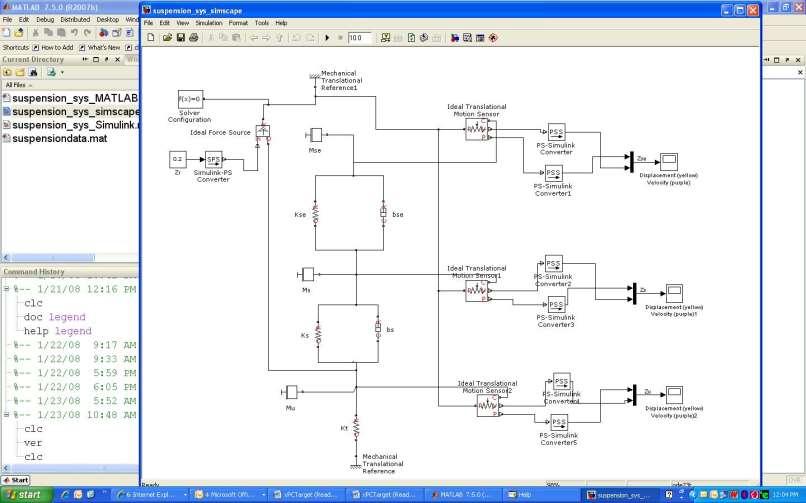Open Format menu in Simulink window
The height and width of the screenshot is (503, 806).
239,23
